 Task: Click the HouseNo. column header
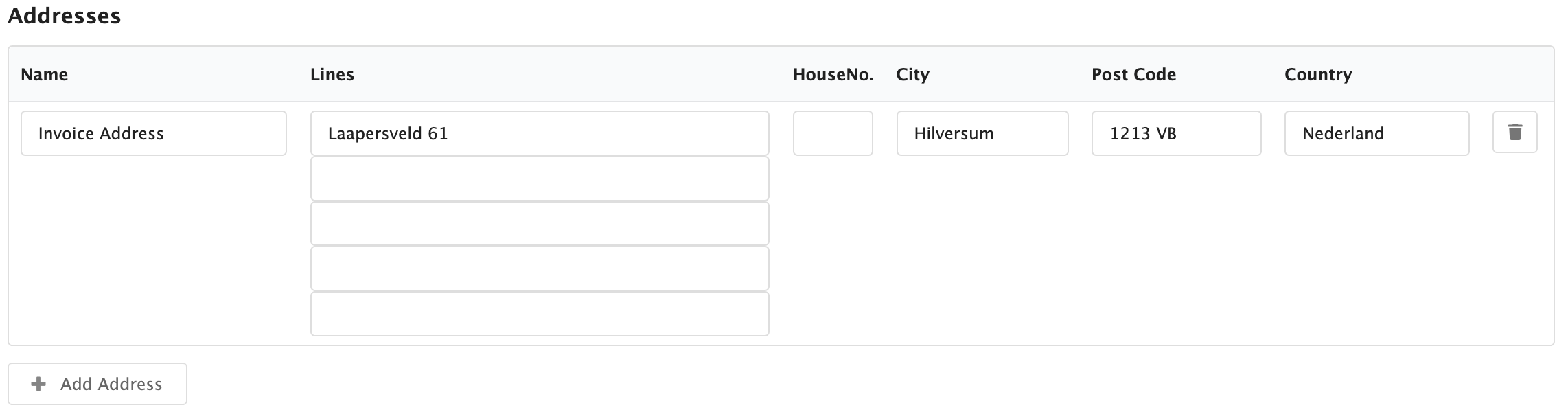pos(832,74)
